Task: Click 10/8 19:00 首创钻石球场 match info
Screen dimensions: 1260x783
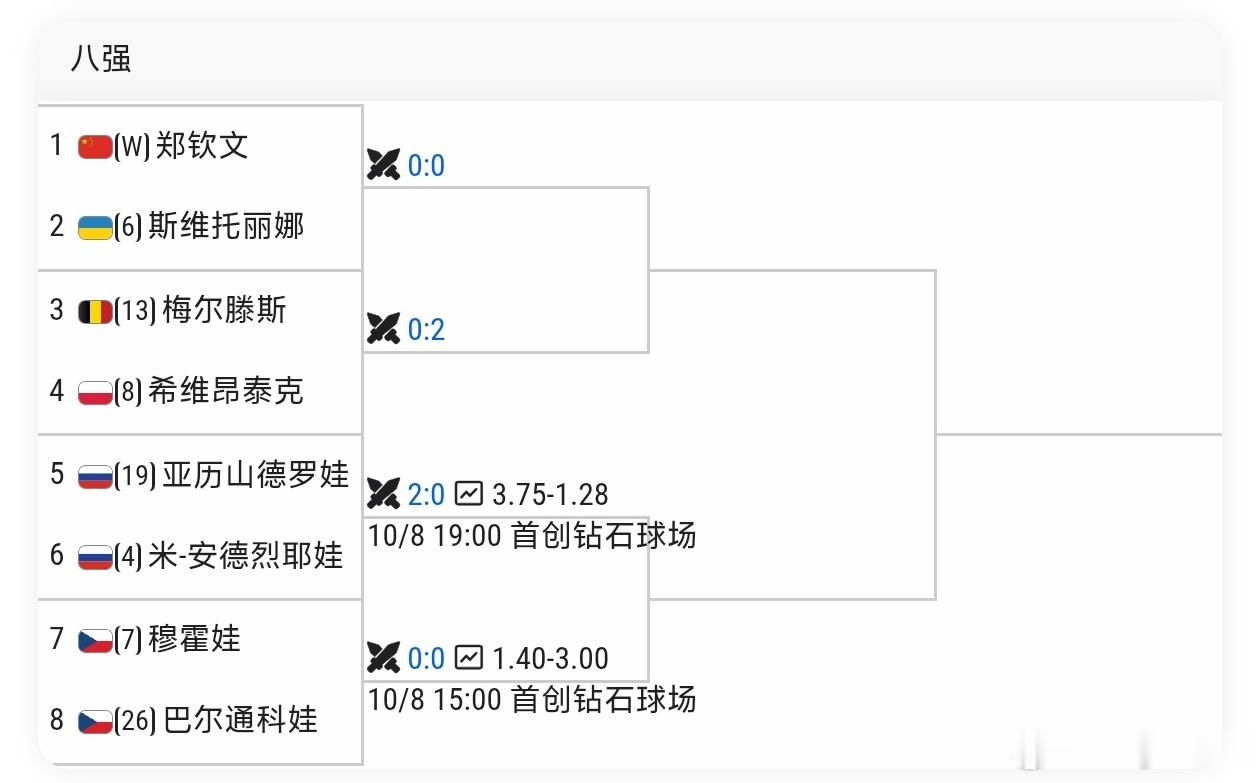Action: point(532,536)
